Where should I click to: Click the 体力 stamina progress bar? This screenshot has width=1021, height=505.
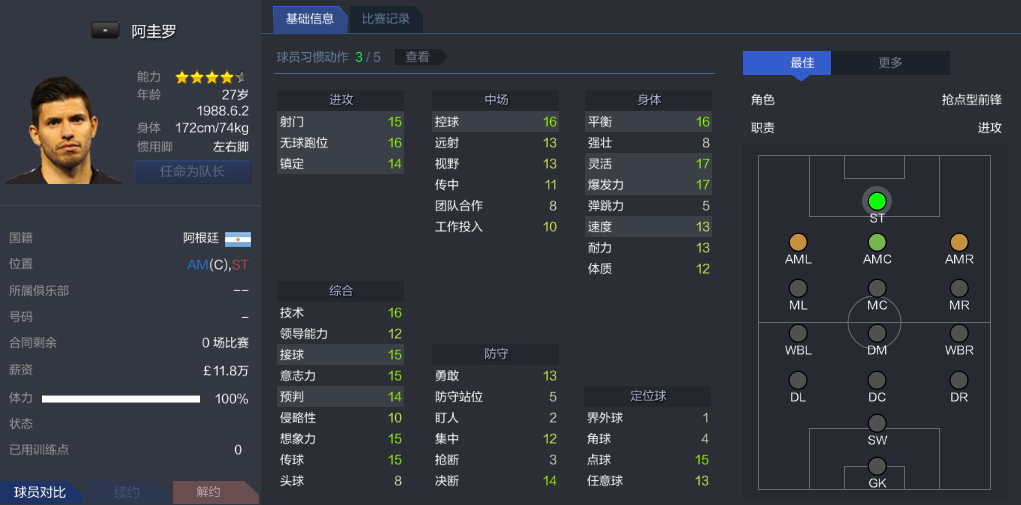click(121, 398)
